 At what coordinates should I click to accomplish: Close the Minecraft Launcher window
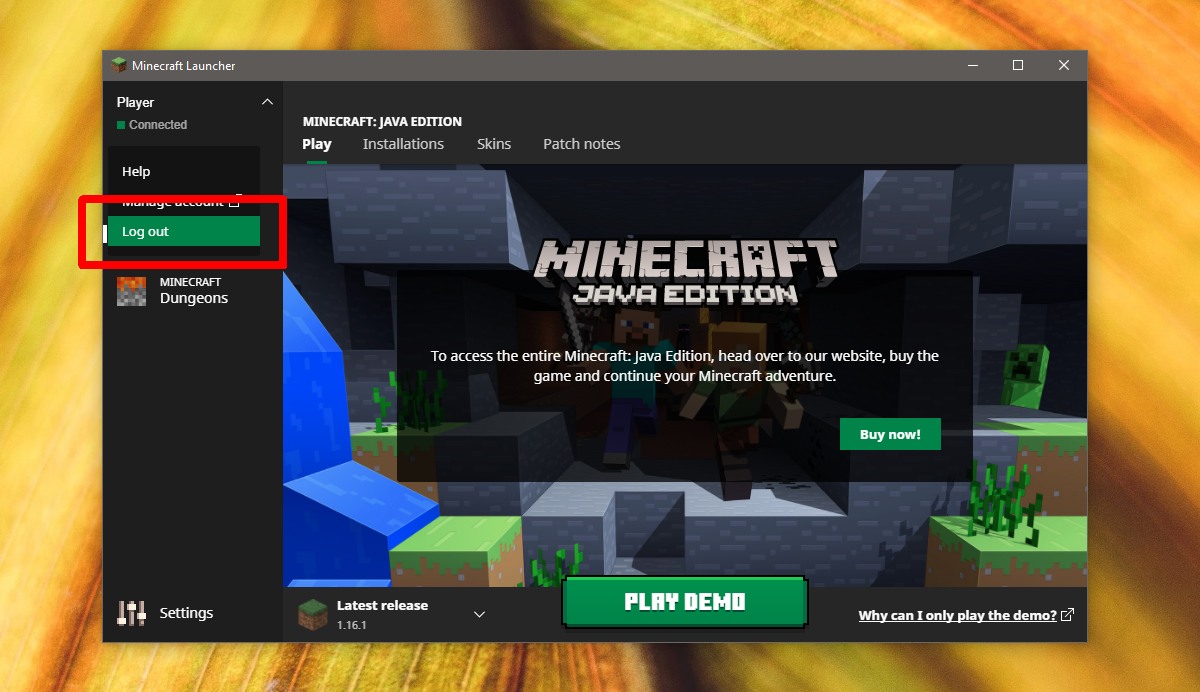point(1064,65)
